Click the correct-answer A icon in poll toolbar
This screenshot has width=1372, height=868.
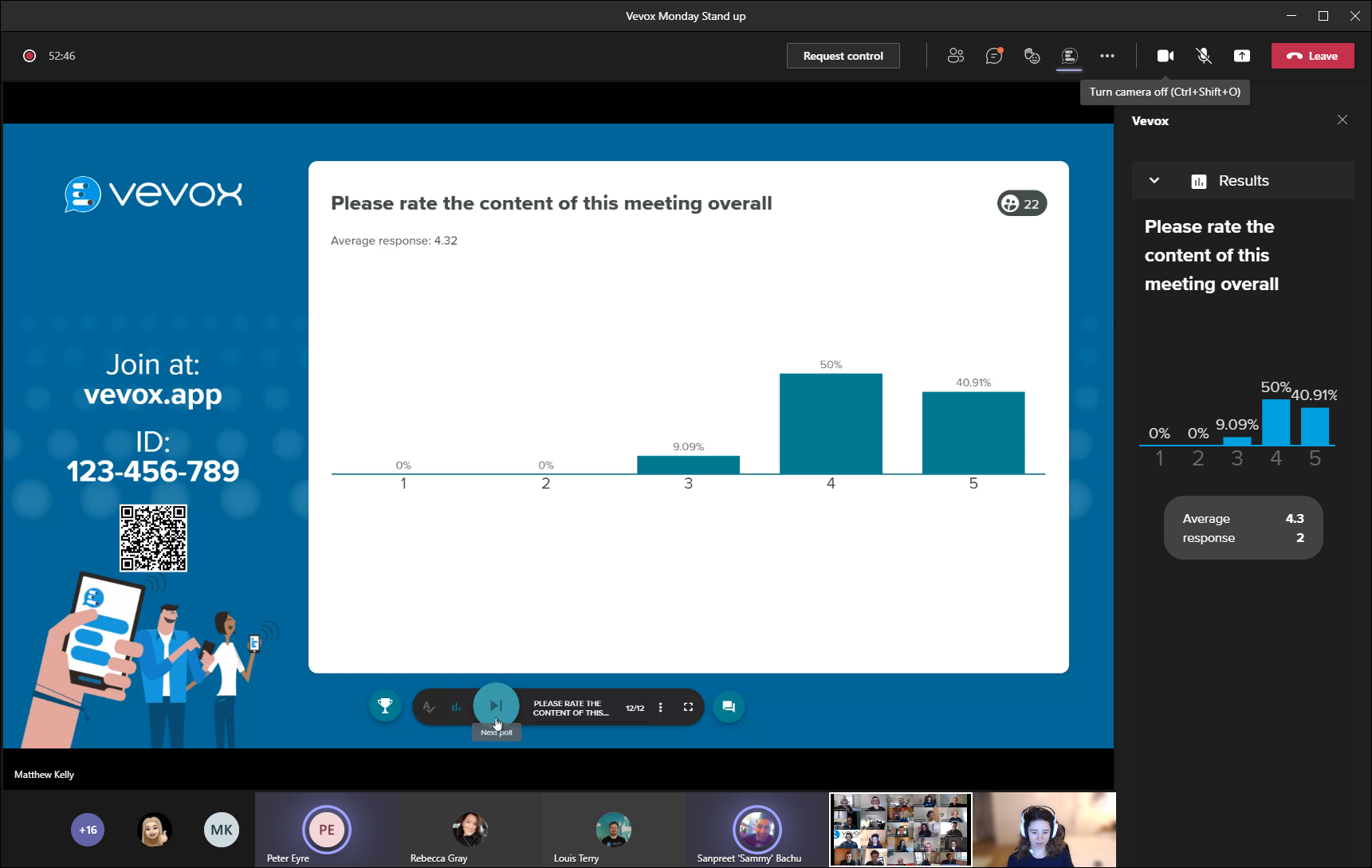coord(429,706)
